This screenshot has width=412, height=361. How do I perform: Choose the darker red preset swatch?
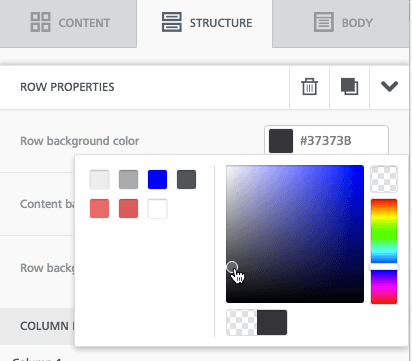[128, 208]
